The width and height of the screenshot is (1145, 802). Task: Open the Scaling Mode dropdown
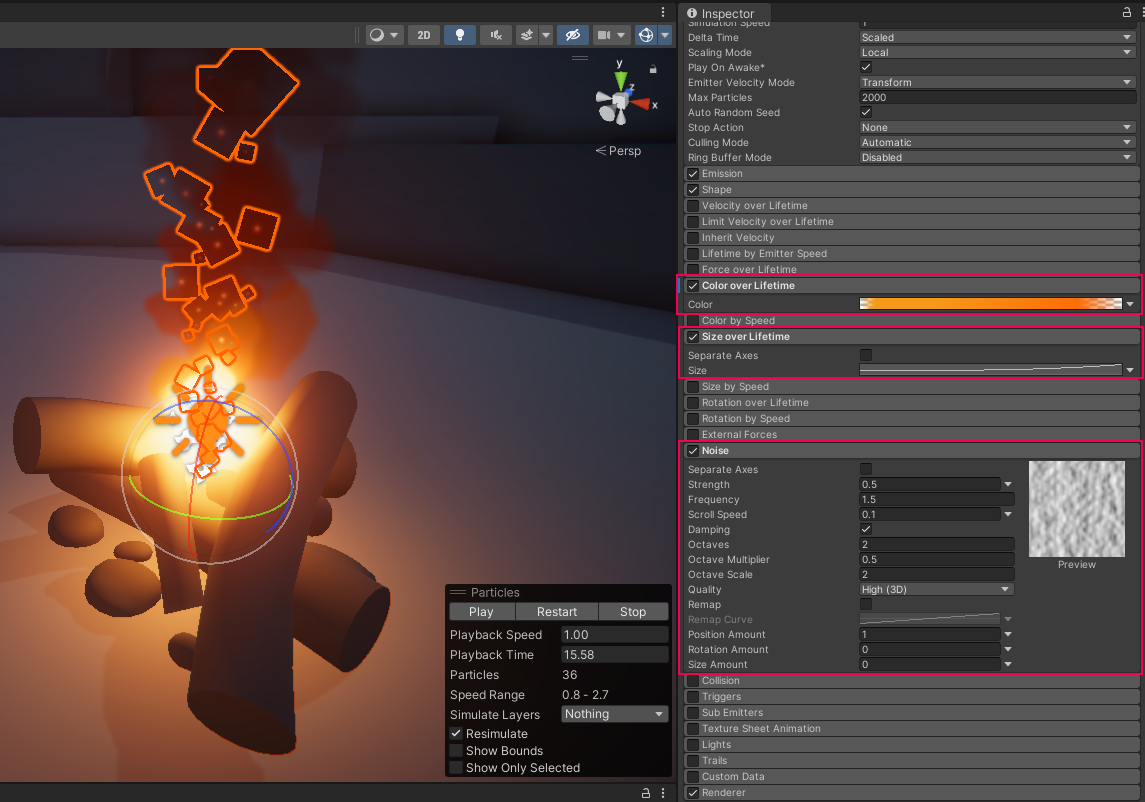[x=997, y=53]
